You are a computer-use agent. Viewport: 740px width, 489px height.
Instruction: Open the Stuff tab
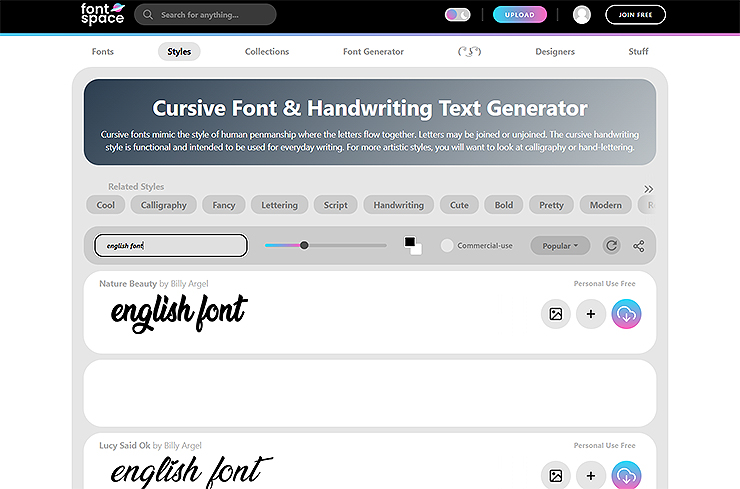pos(638,51)
